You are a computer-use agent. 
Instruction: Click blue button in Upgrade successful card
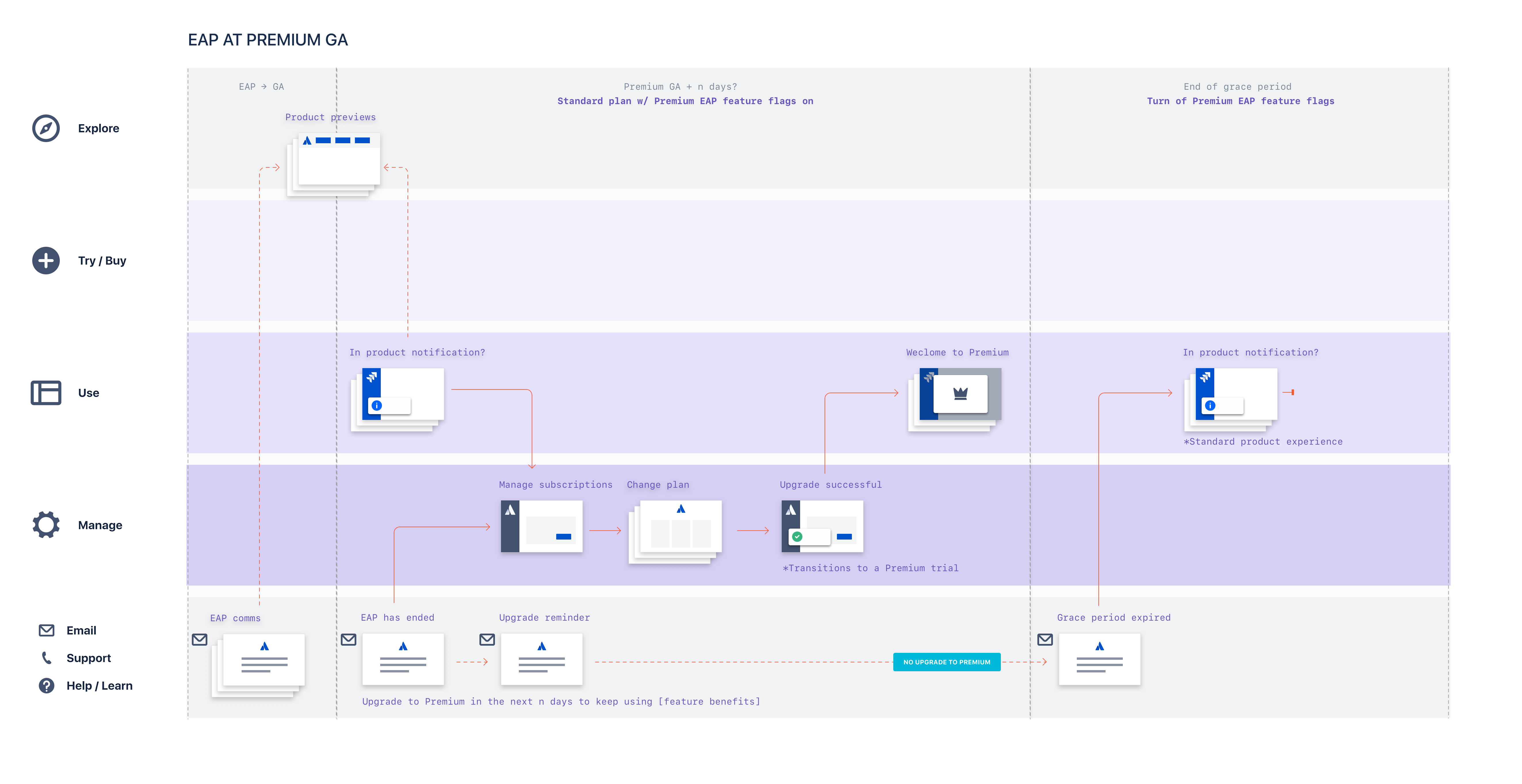844,536
